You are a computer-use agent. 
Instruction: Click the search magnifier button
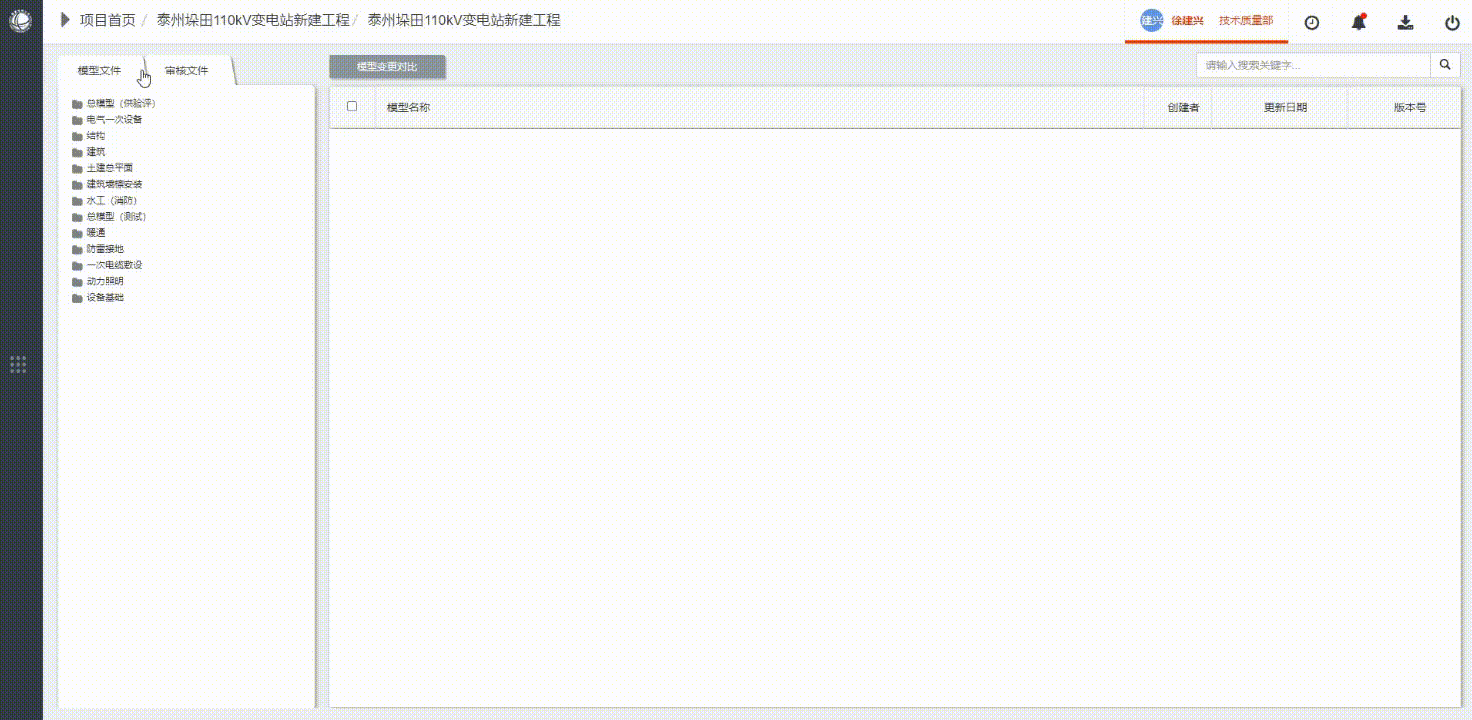coord(1445,65)
